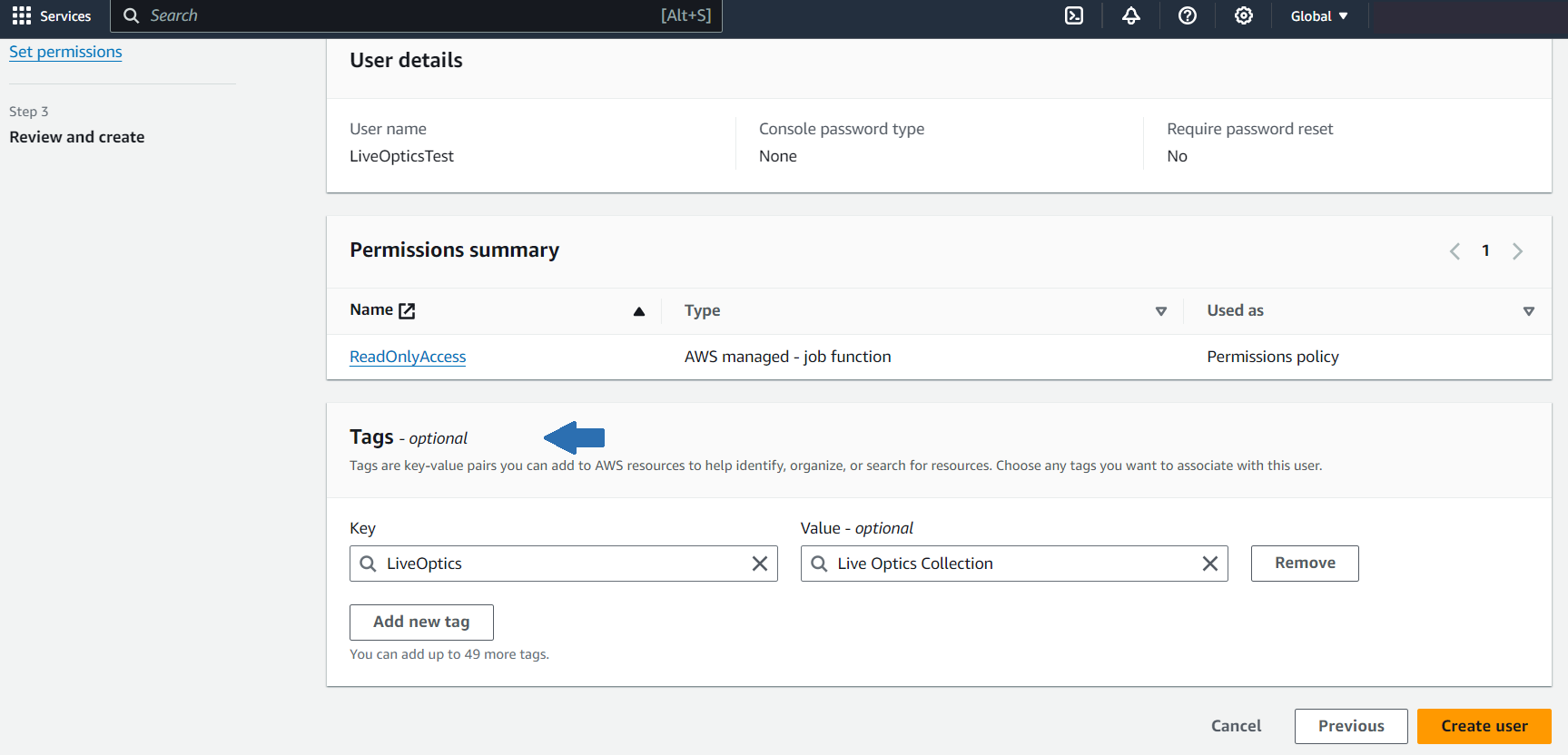Edit the tag Value input field
This screenshot has width=1568, height=755.
[x=1014, y=564]
